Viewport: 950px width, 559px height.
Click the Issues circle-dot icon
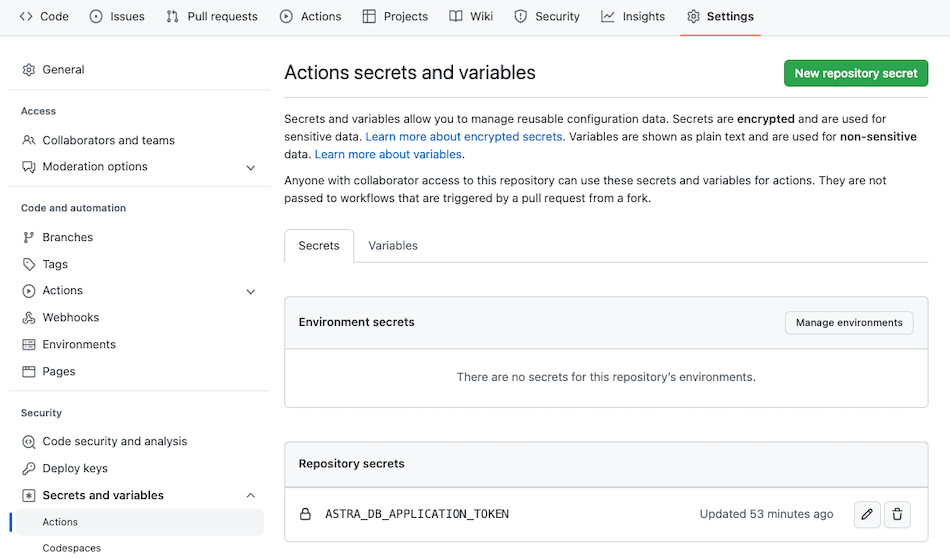pyautogui.click(x=96, y=16)
